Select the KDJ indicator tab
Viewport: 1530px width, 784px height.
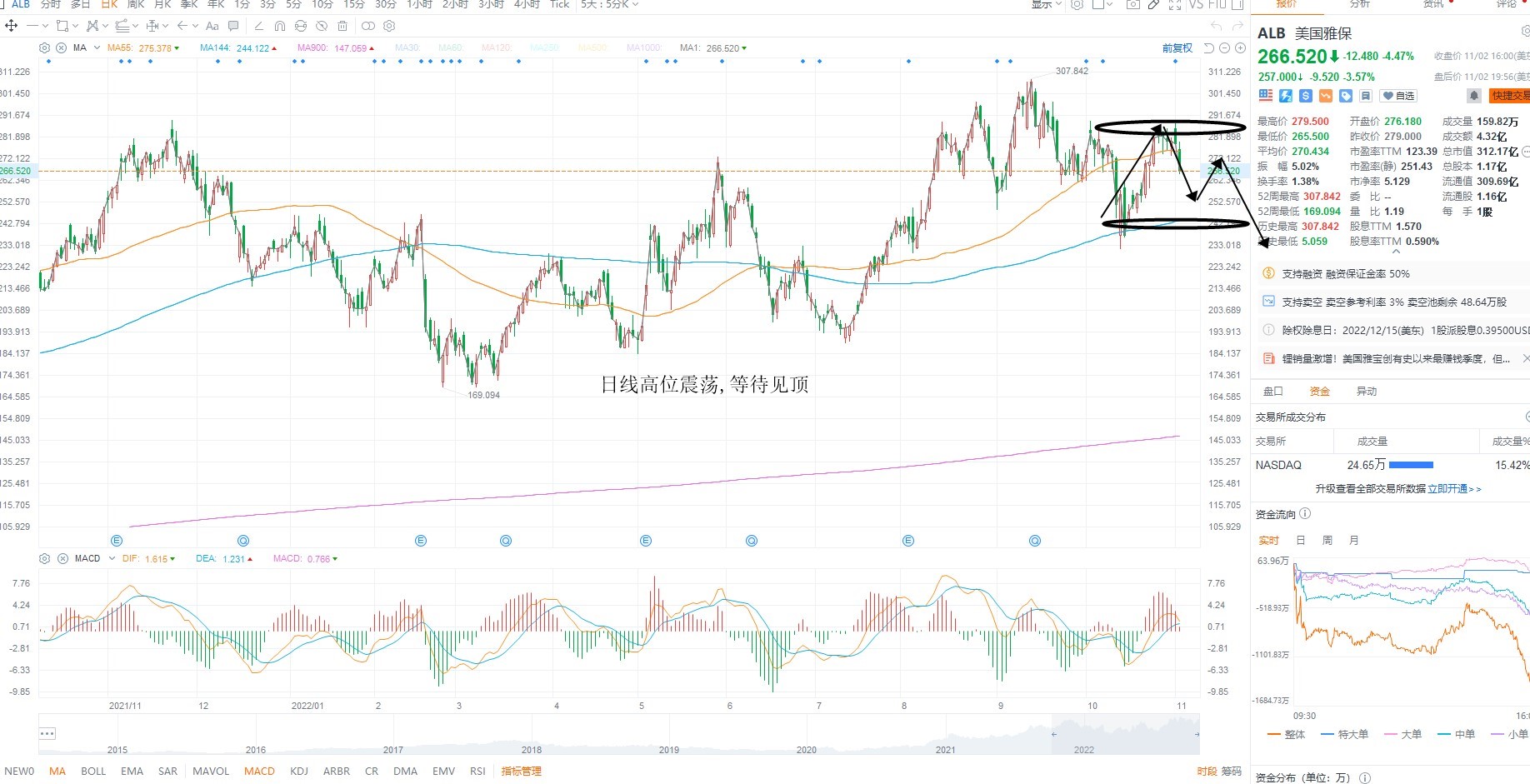299,772
